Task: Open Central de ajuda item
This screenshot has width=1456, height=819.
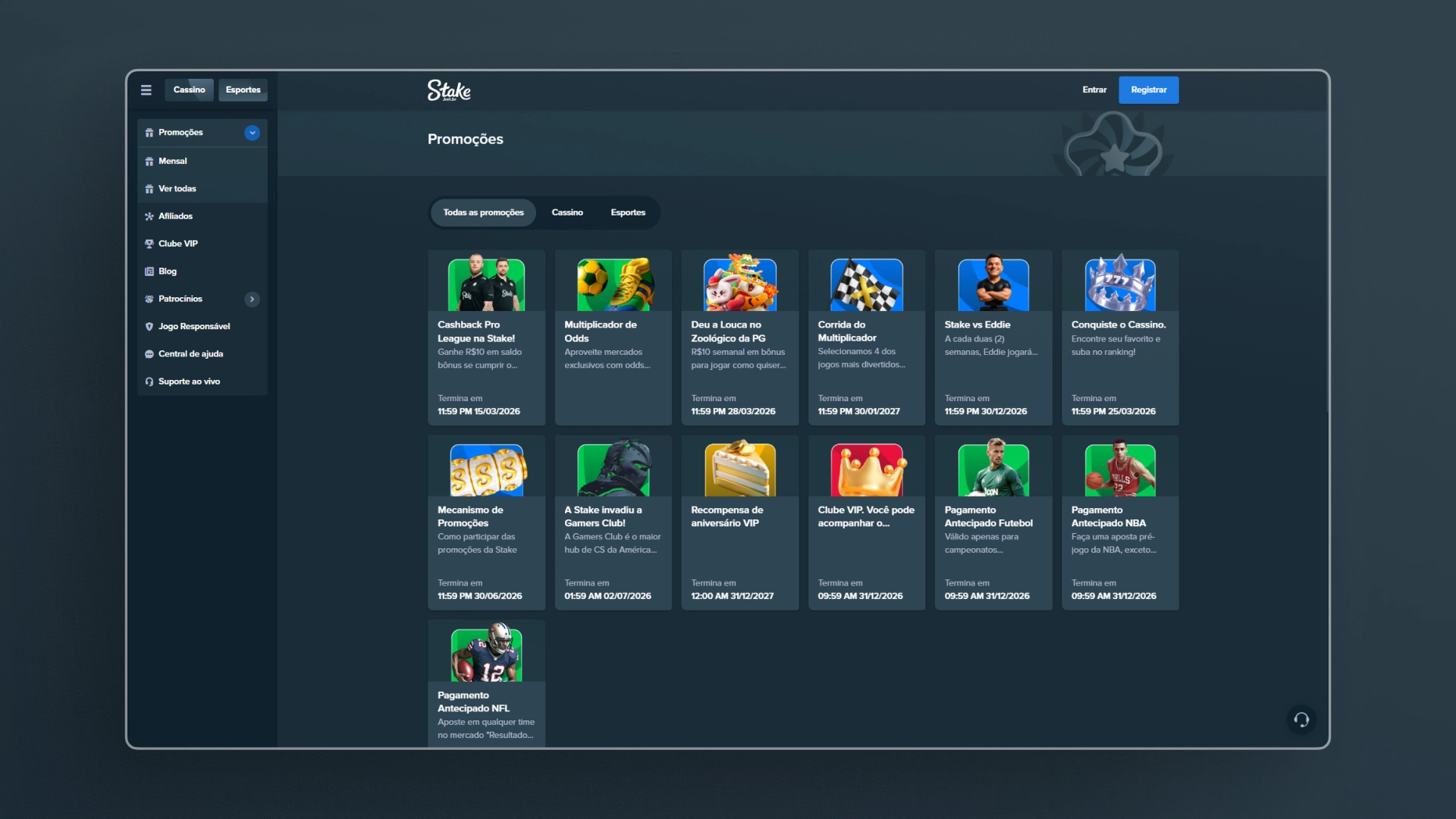Action: tap(190, 354)
